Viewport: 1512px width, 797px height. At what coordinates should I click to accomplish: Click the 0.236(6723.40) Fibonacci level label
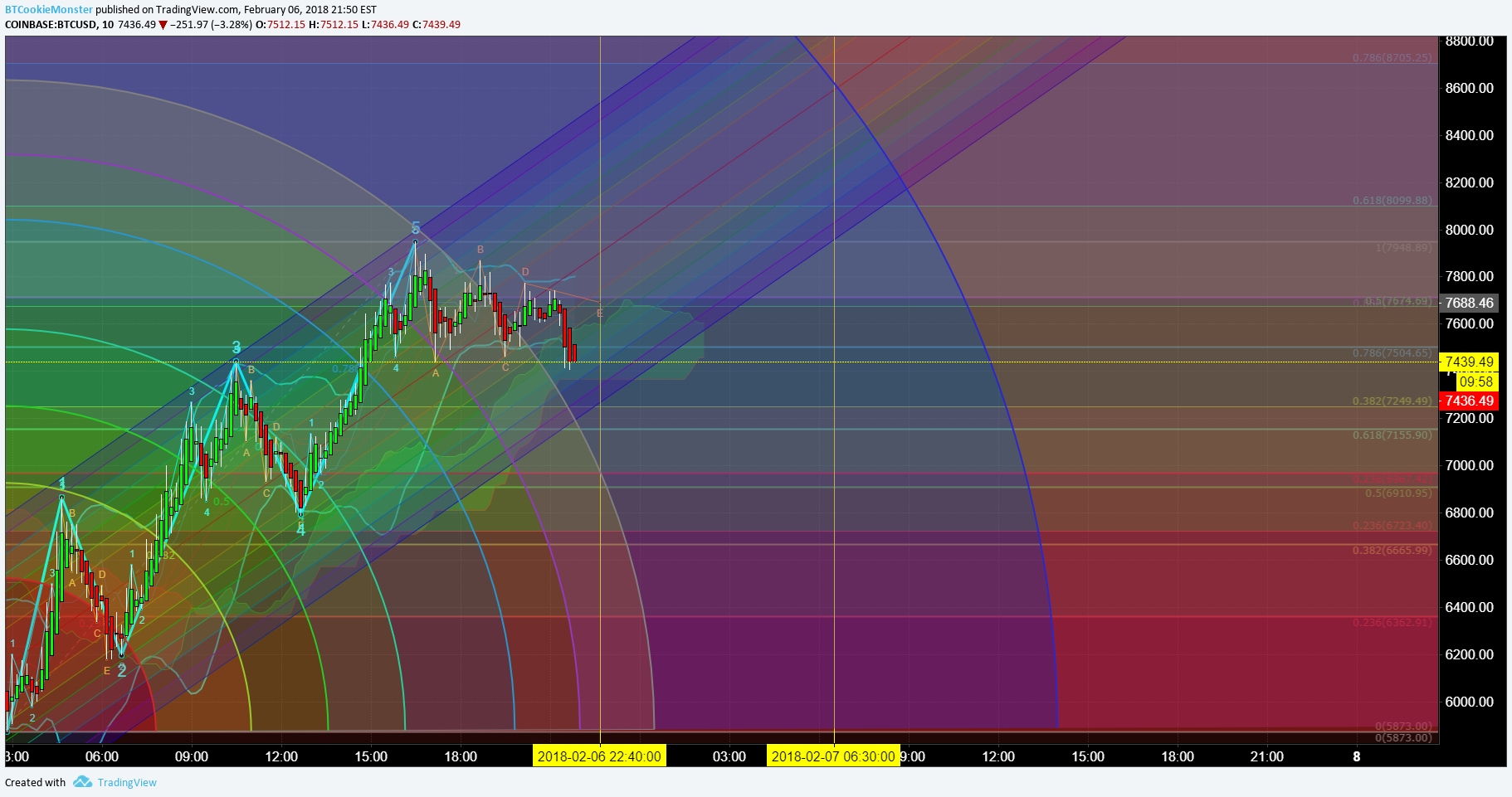[1392, 525]
